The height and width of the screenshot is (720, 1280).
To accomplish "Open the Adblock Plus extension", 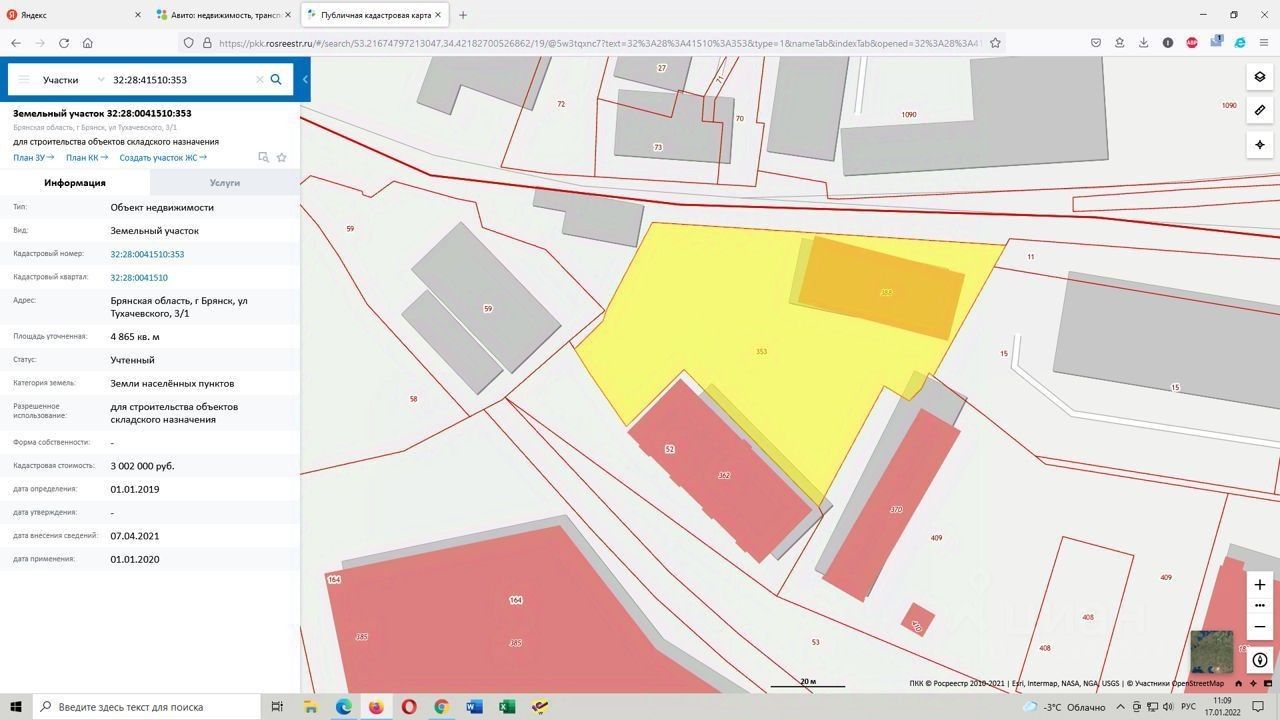I will pos(1192,43).
